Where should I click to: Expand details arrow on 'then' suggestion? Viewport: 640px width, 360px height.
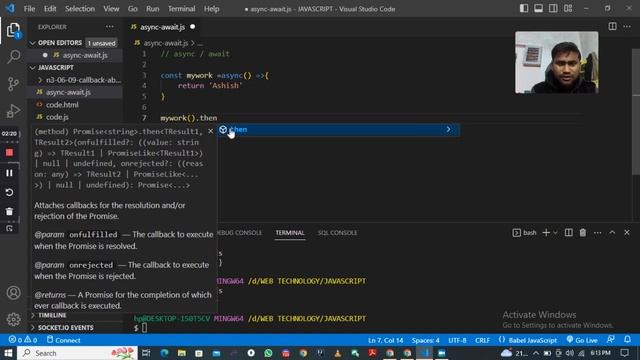coord(448,129)
